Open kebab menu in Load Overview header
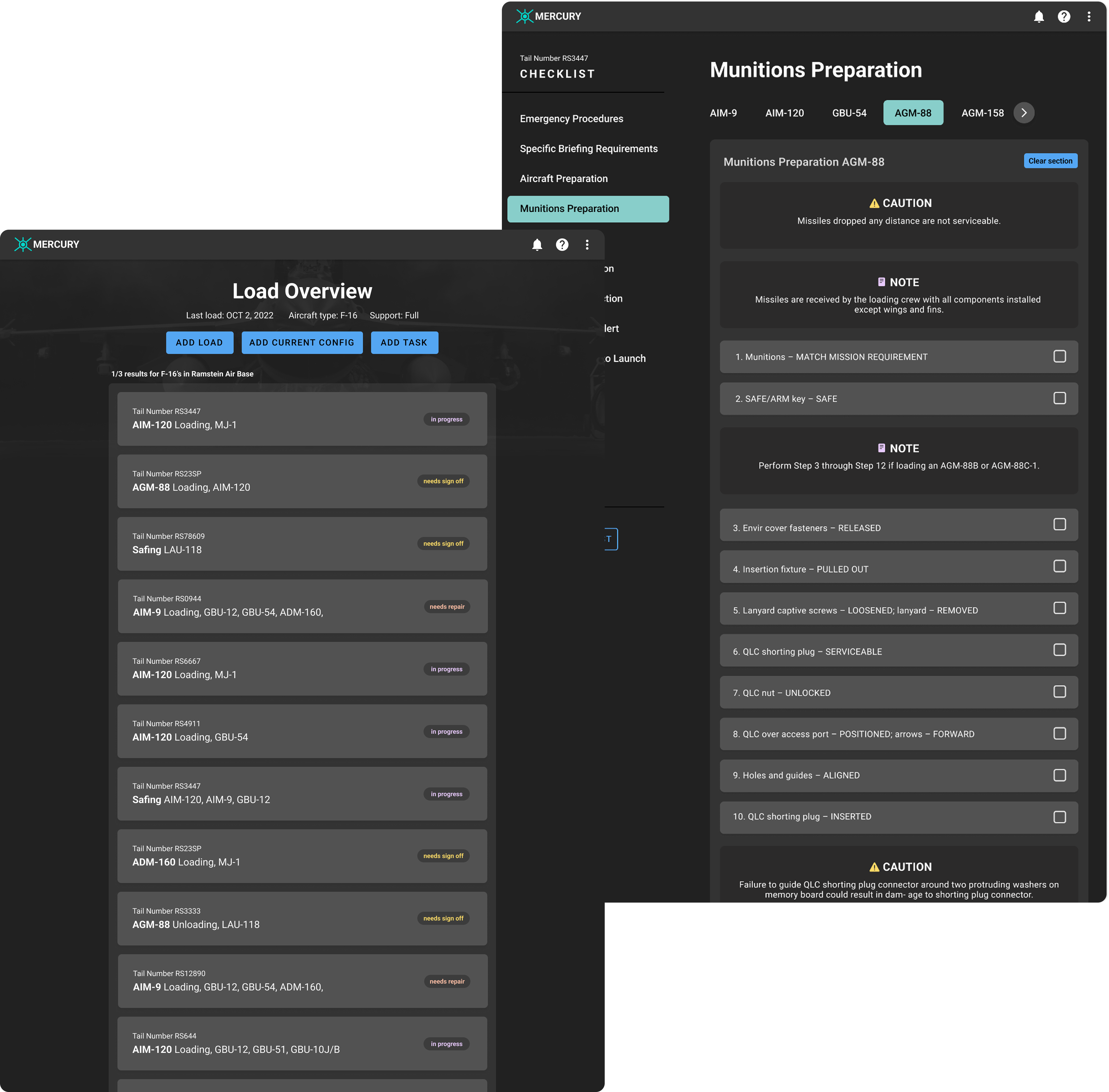Screen dimensions: 1109x1092 (x=587, y=245)
